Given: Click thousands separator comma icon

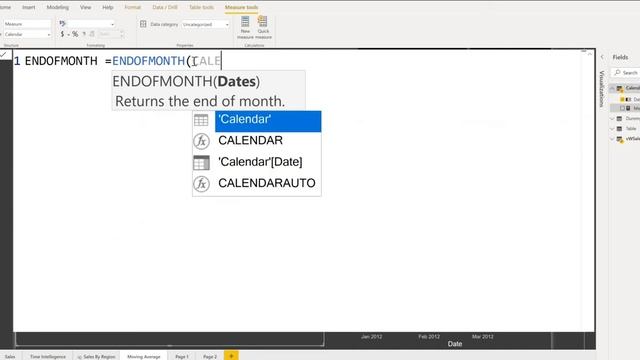Looking at the screenshot, I should point(84,34).
